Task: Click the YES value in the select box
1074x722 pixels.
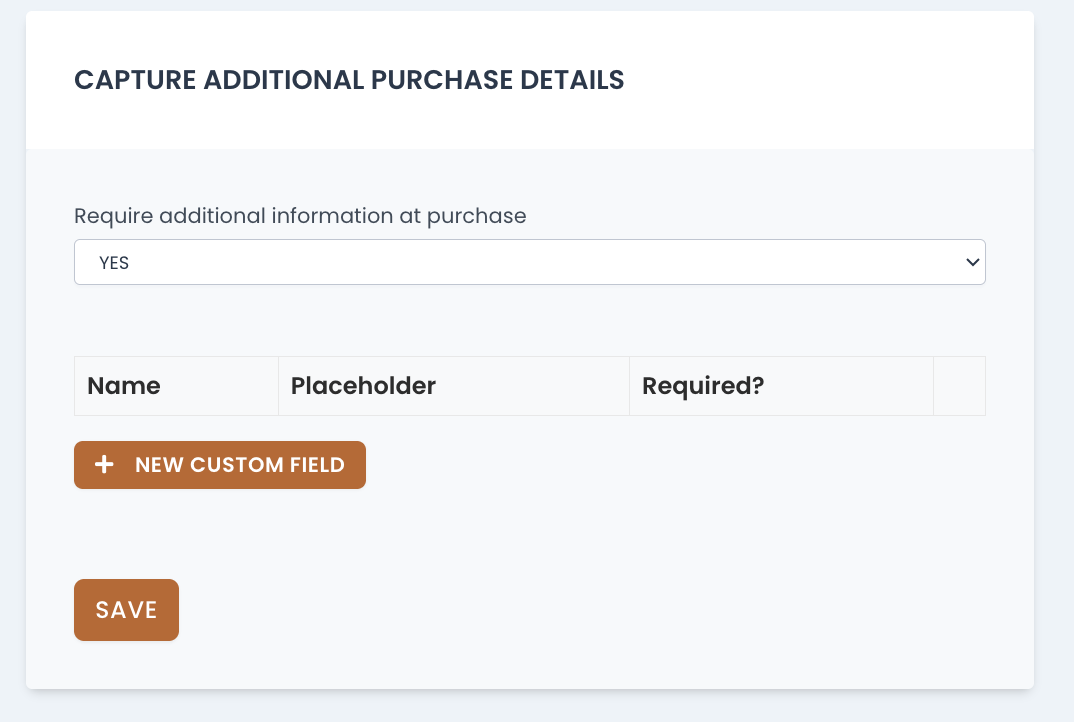Action: coord(114,263)
